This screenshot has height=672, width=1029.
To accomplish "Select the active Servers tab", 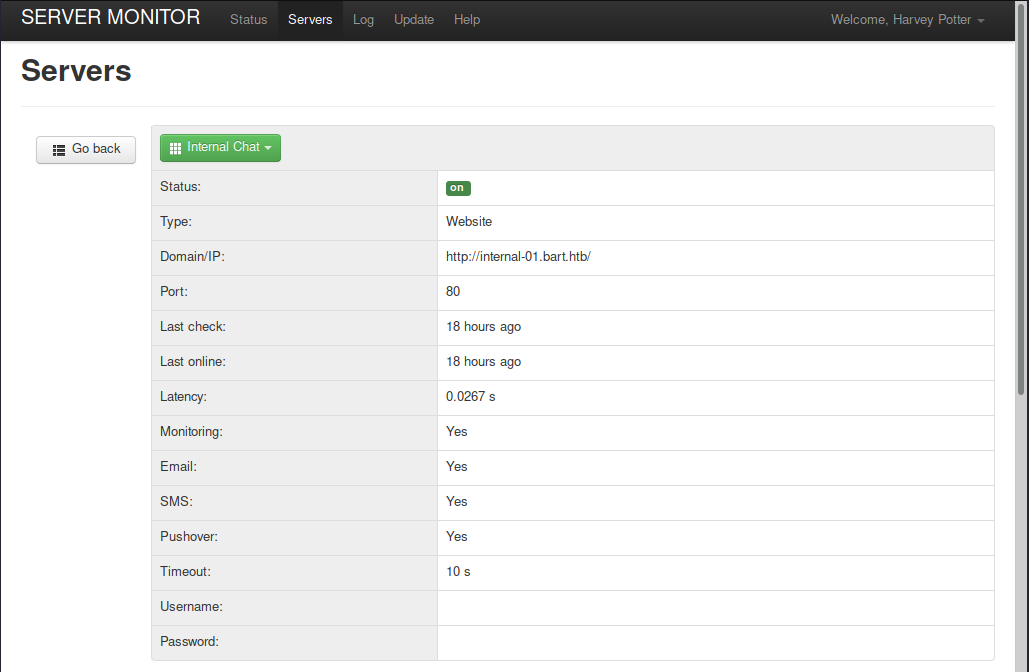I will click(310, 19).
